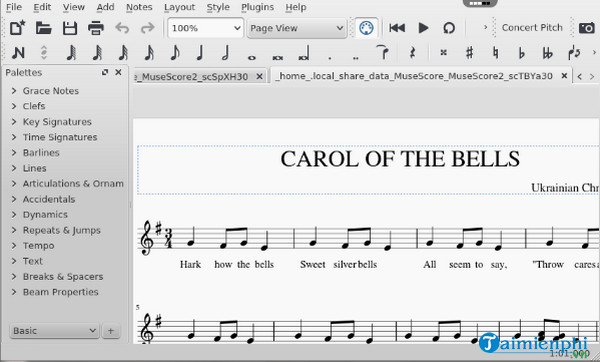Toggle note input mode N
600x362 pixels.
point(18,53)
